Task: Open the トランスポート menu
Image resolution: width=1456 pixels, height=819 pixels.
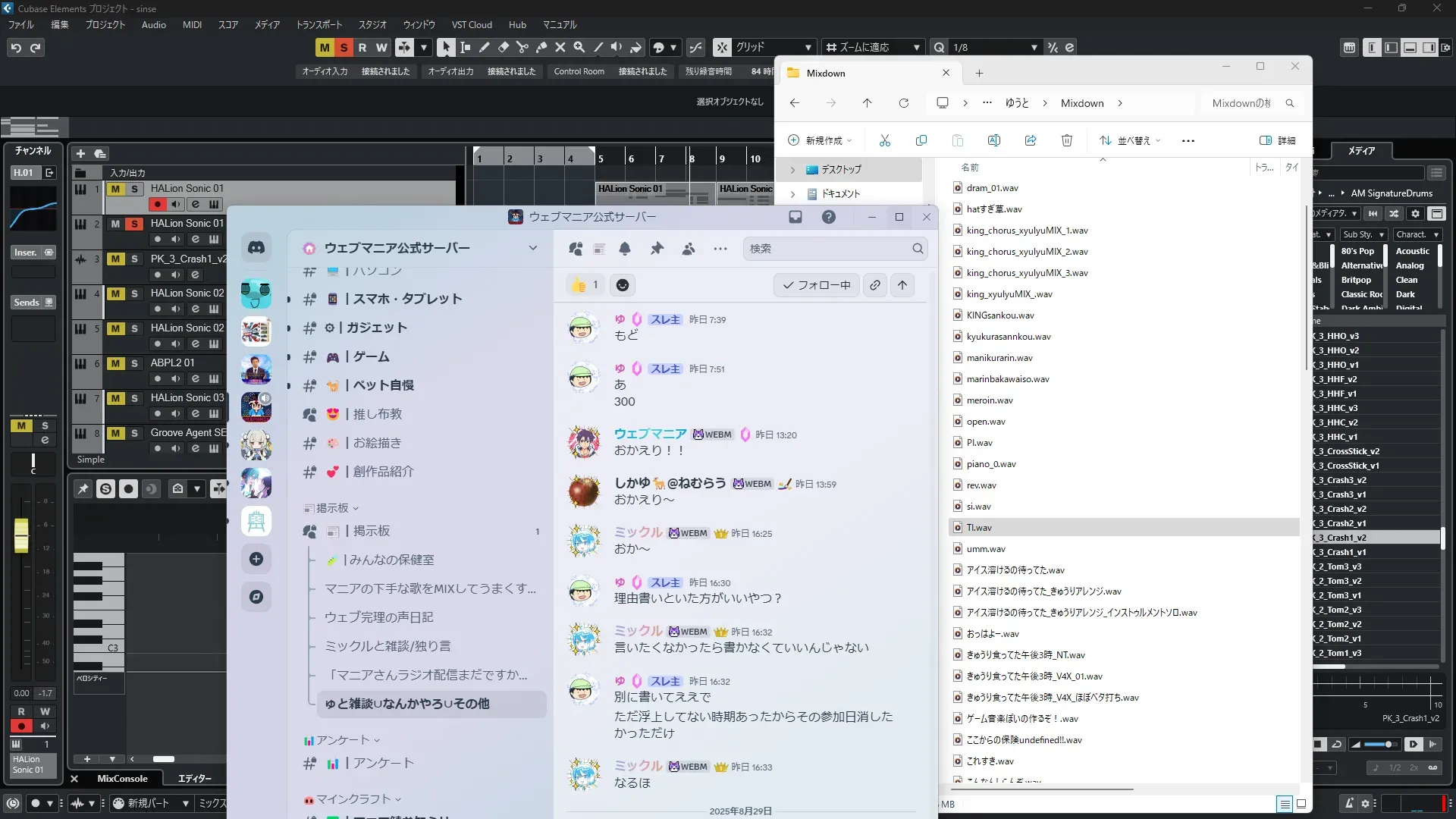Action: click(318, 24)
